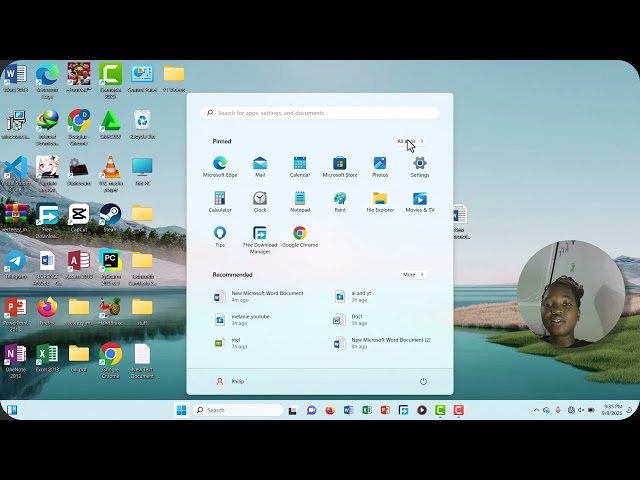Open the green Camtasia taskbar icon
This screenshot has width=640, height=480.
[440, 410]
